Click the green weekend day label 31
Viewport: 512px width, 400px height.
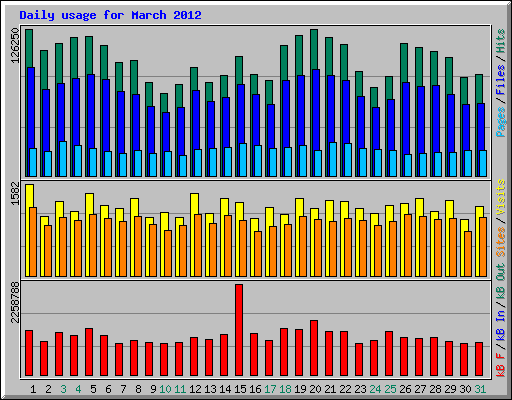pos(480,389)
